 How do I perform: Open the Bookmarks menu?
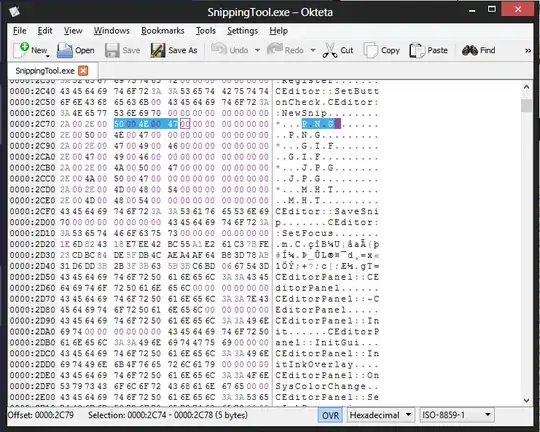(163, 31)
